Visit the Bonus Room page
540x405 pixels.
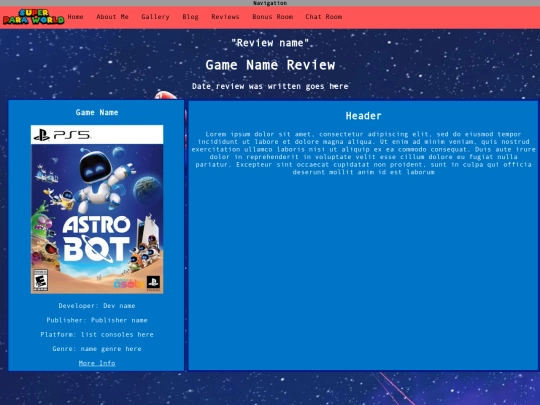coord(272,17)
